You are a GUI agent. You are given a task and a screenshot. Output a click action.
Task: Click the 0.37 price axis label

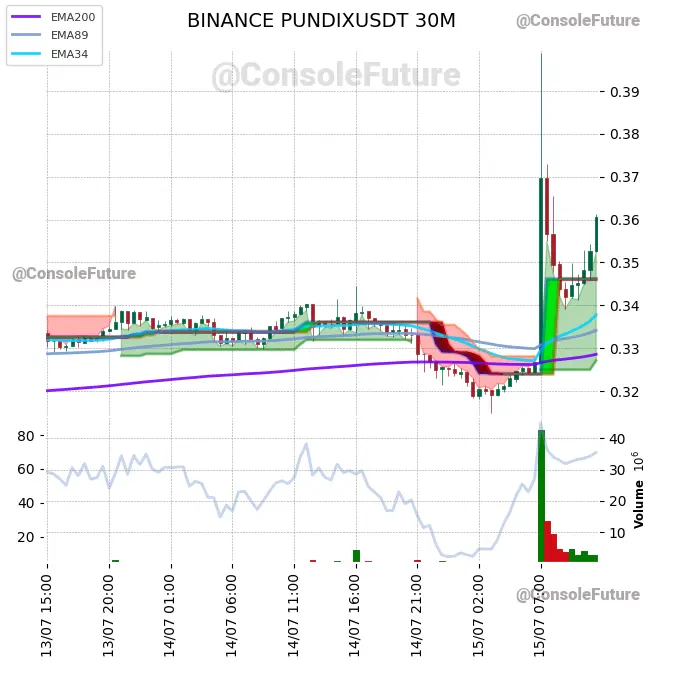coord(624,177)
